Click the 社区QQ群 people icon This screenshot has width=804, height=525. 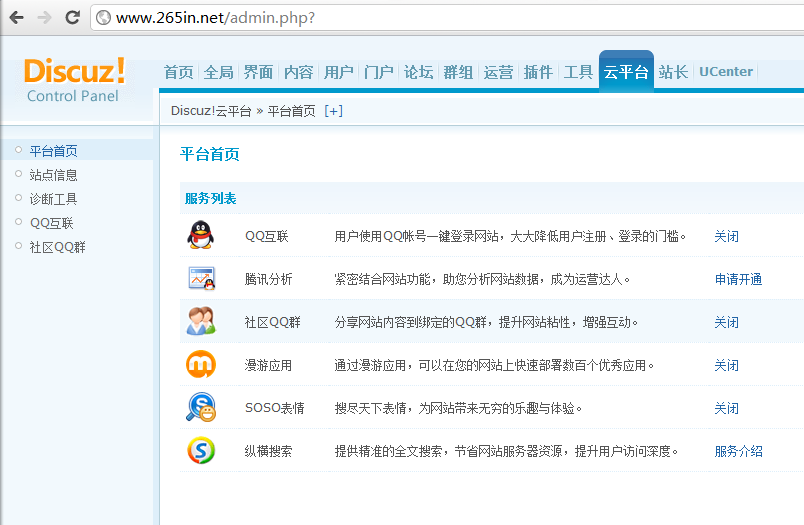(x=201, y=321)
